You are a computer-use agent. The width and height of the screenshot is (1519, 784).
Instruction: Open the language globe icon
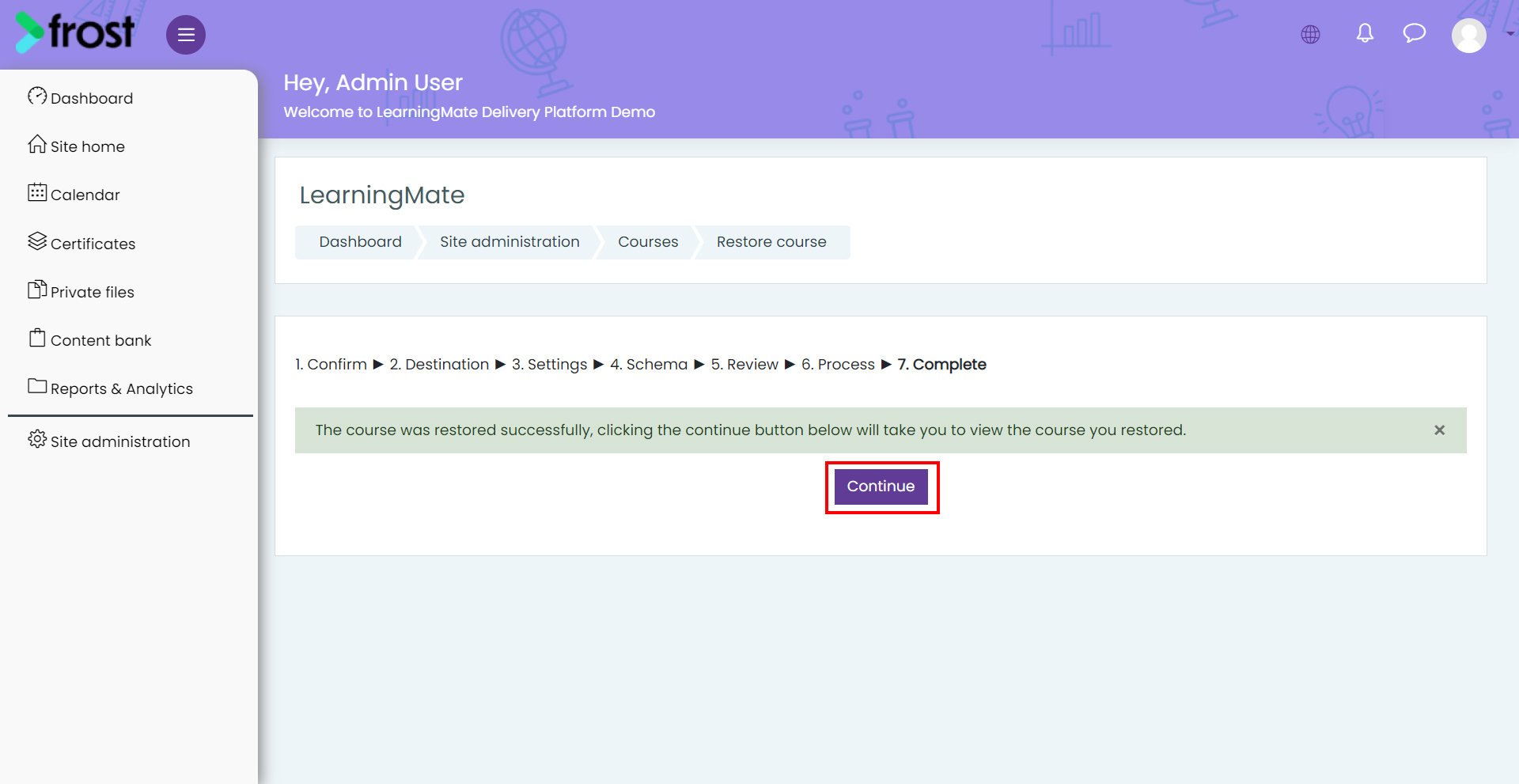(x=1310, y=35)
